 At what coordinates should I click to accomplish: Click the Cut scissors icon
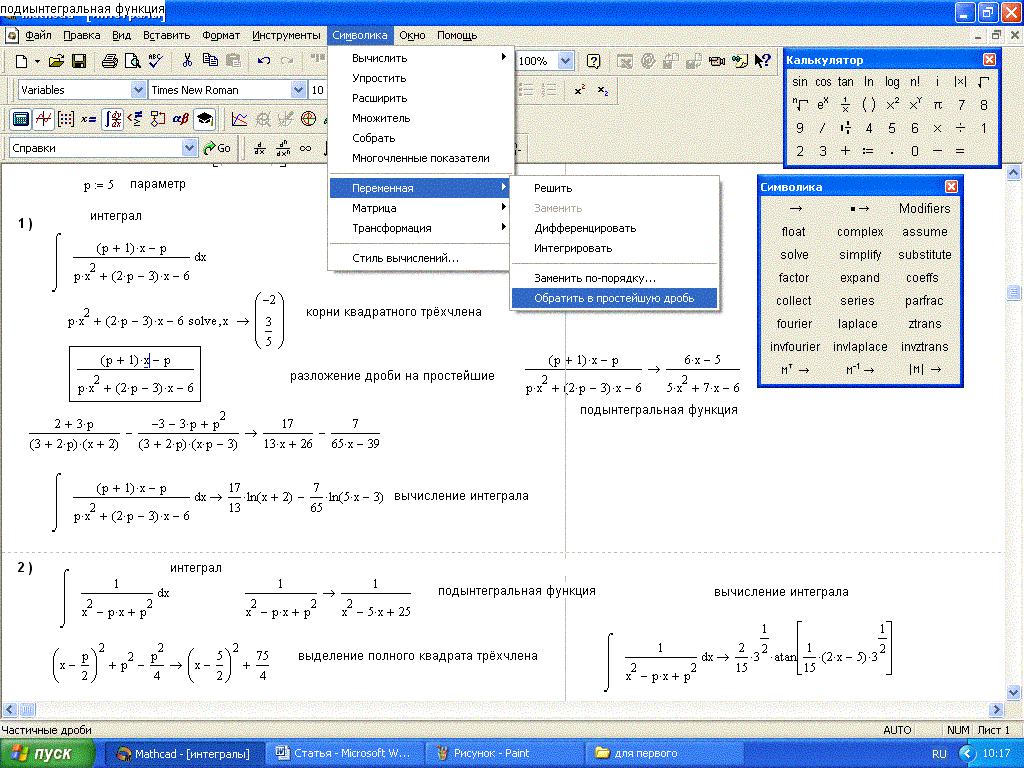tap(188, 61)
